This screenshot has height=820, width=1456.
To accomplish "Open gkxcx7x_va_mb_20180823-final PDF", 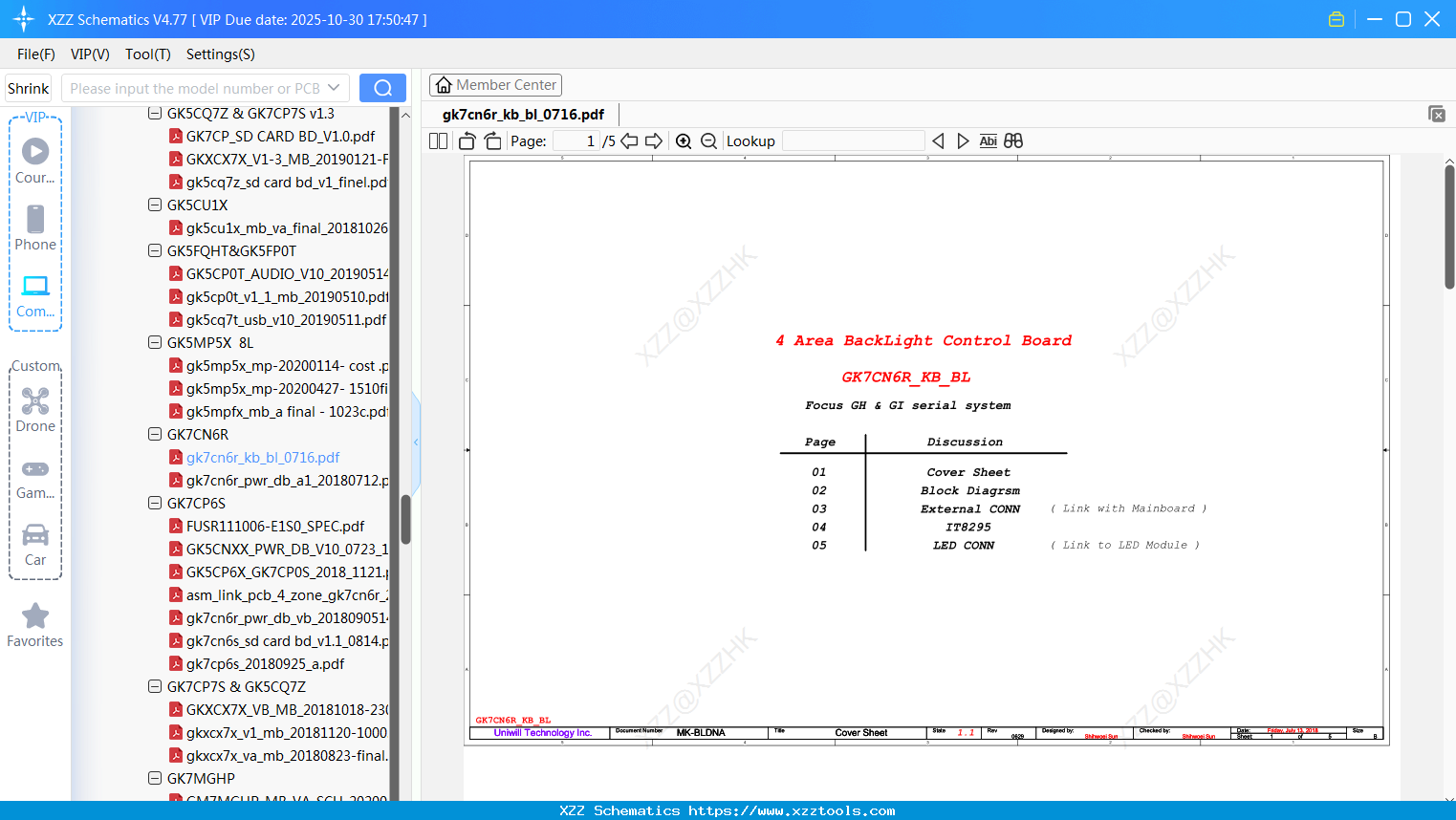I will [279, 755].
